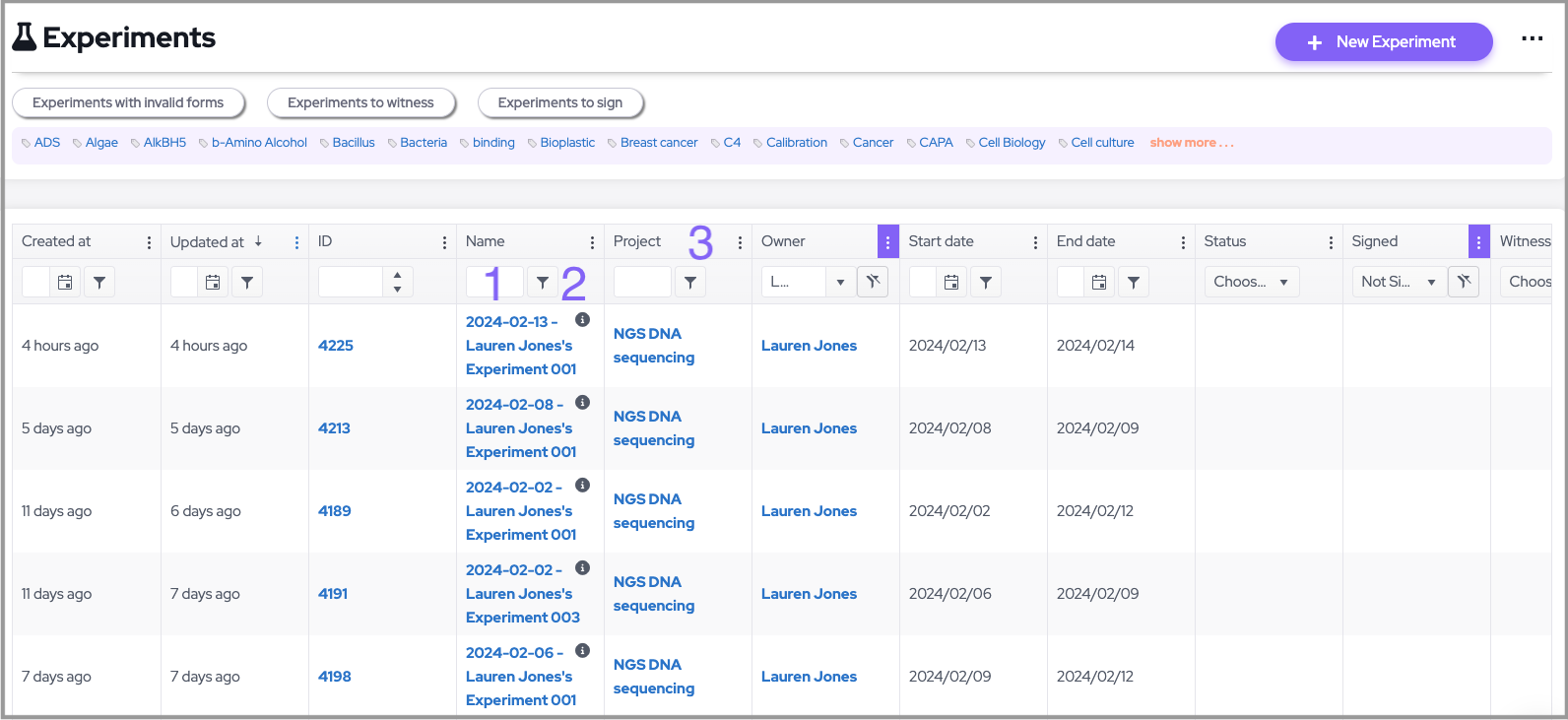Toggle the Experiments to witness filter
Image resolution: width=1568 pixels, height=720 pixels.
360,102
